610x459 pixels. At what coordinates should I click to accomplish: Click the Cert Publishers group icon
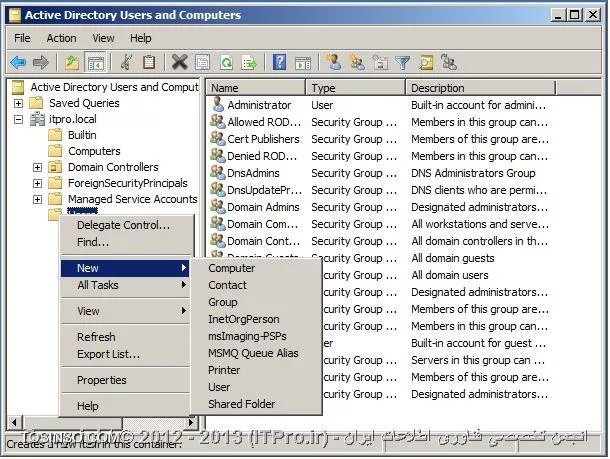click(218, 138)
